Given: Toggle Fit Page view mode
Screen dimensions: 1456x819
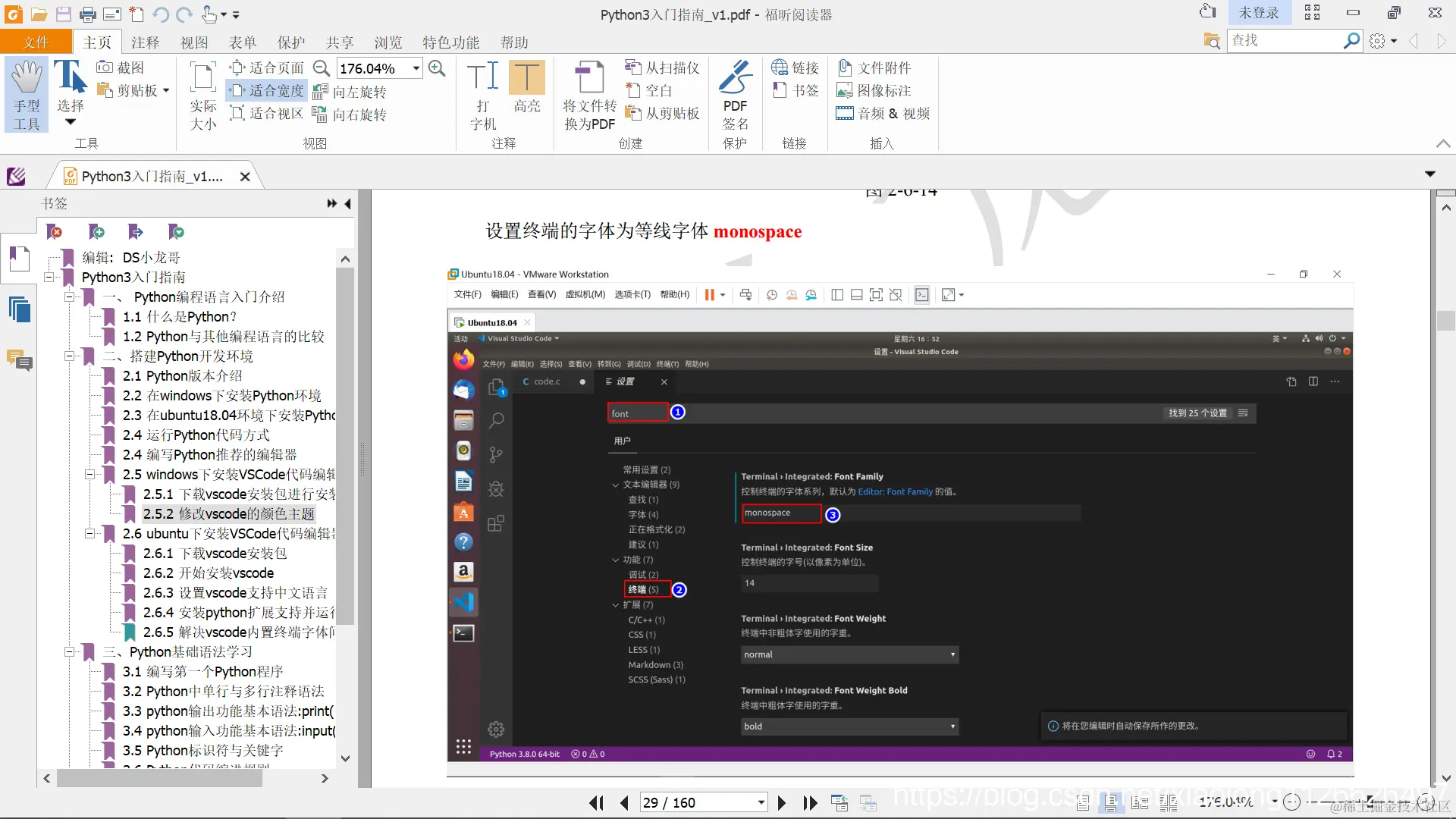Looking at the screenshot, I should pyautogui.click(x=267, y=68).
